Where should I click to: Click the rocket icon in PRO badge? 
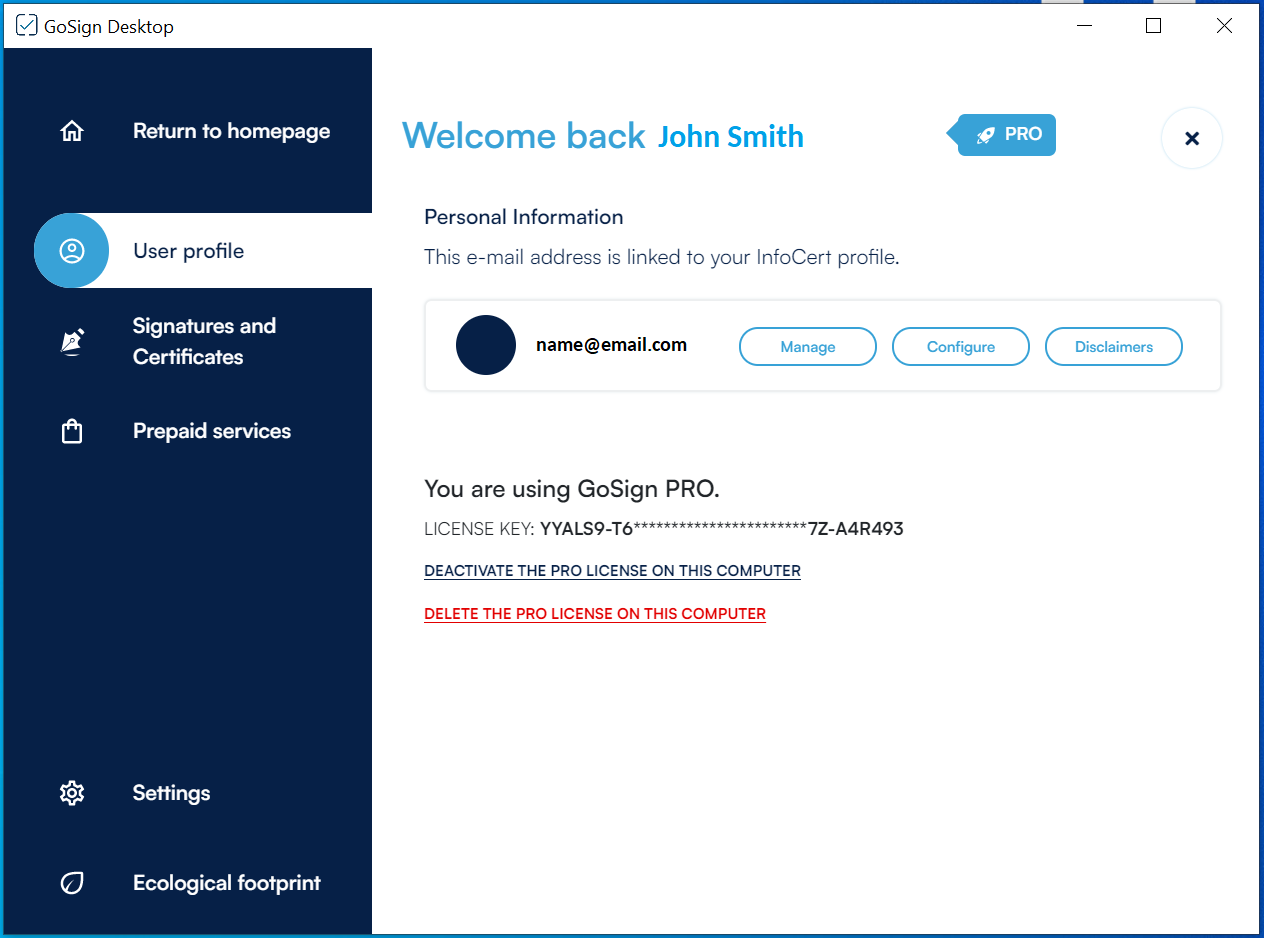click(986, 135)
